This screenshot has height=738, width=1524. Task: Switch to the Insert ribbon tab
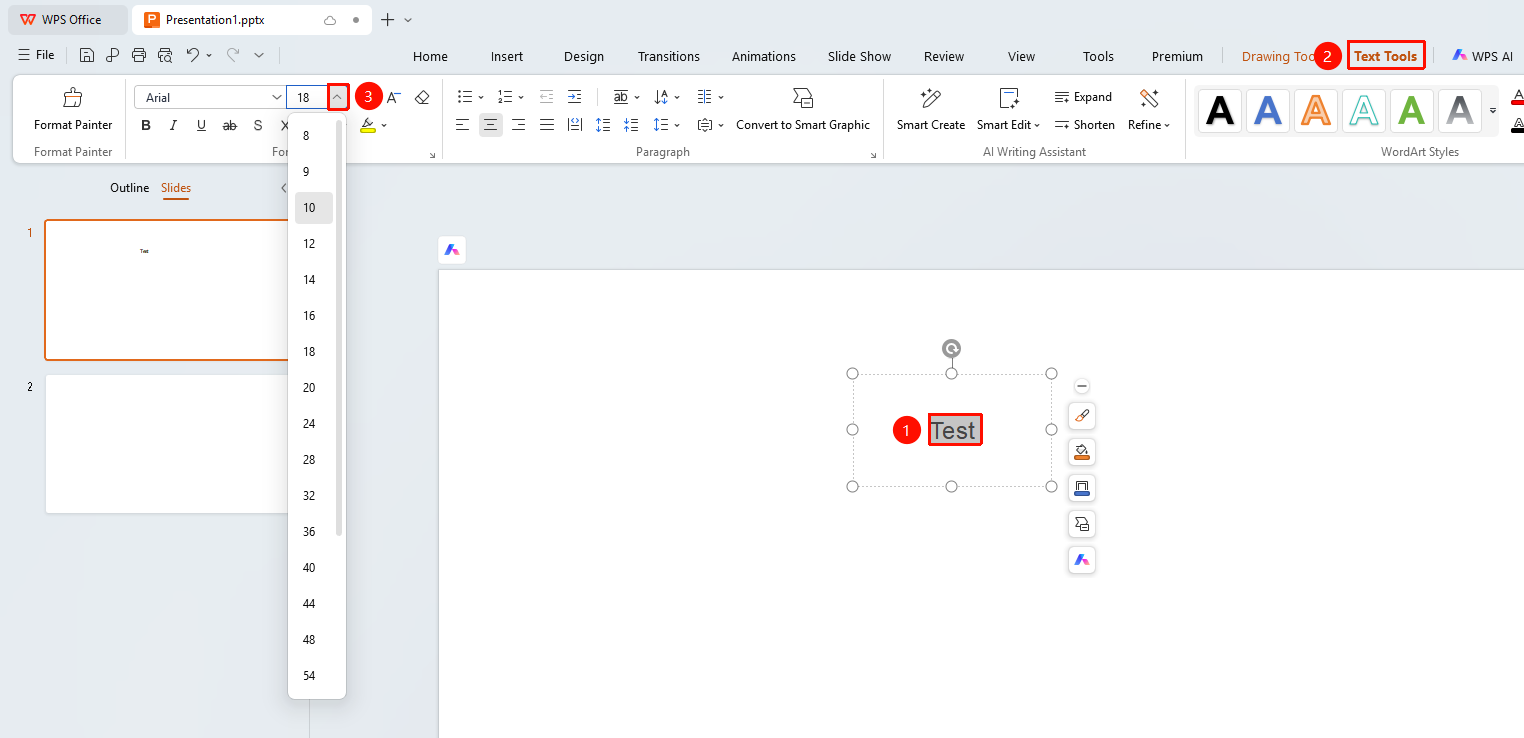[x=507, y=56]
